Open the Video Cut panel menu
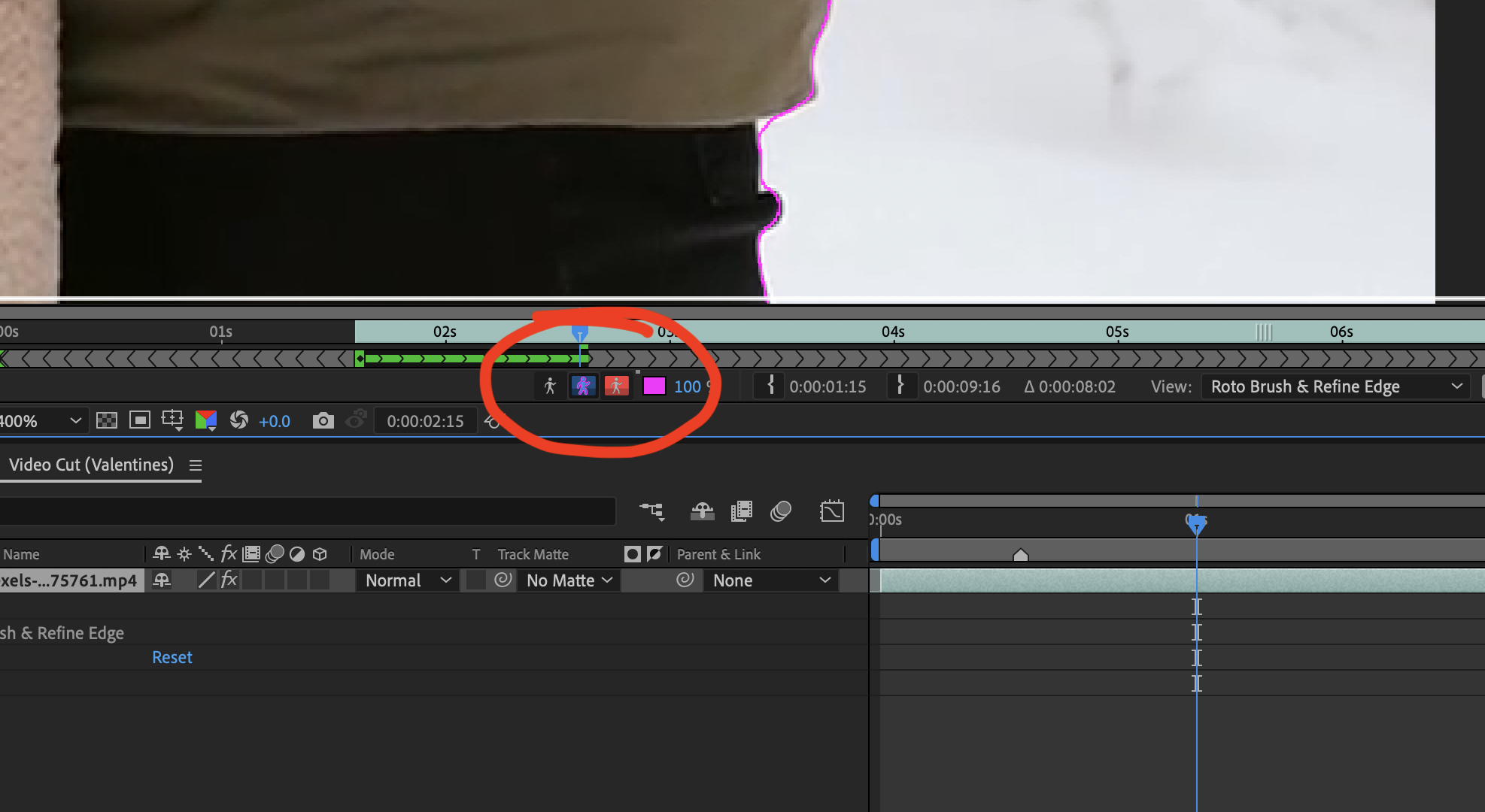 (196, 465)
